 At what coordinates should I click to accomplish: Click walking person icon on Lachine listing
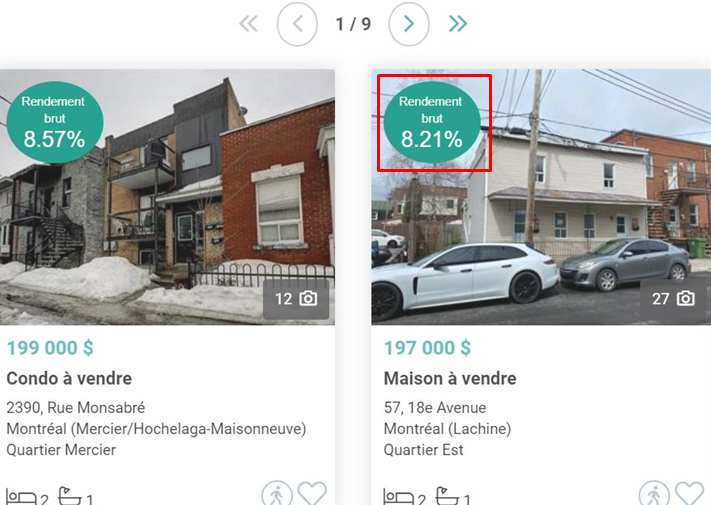[654, 493]
